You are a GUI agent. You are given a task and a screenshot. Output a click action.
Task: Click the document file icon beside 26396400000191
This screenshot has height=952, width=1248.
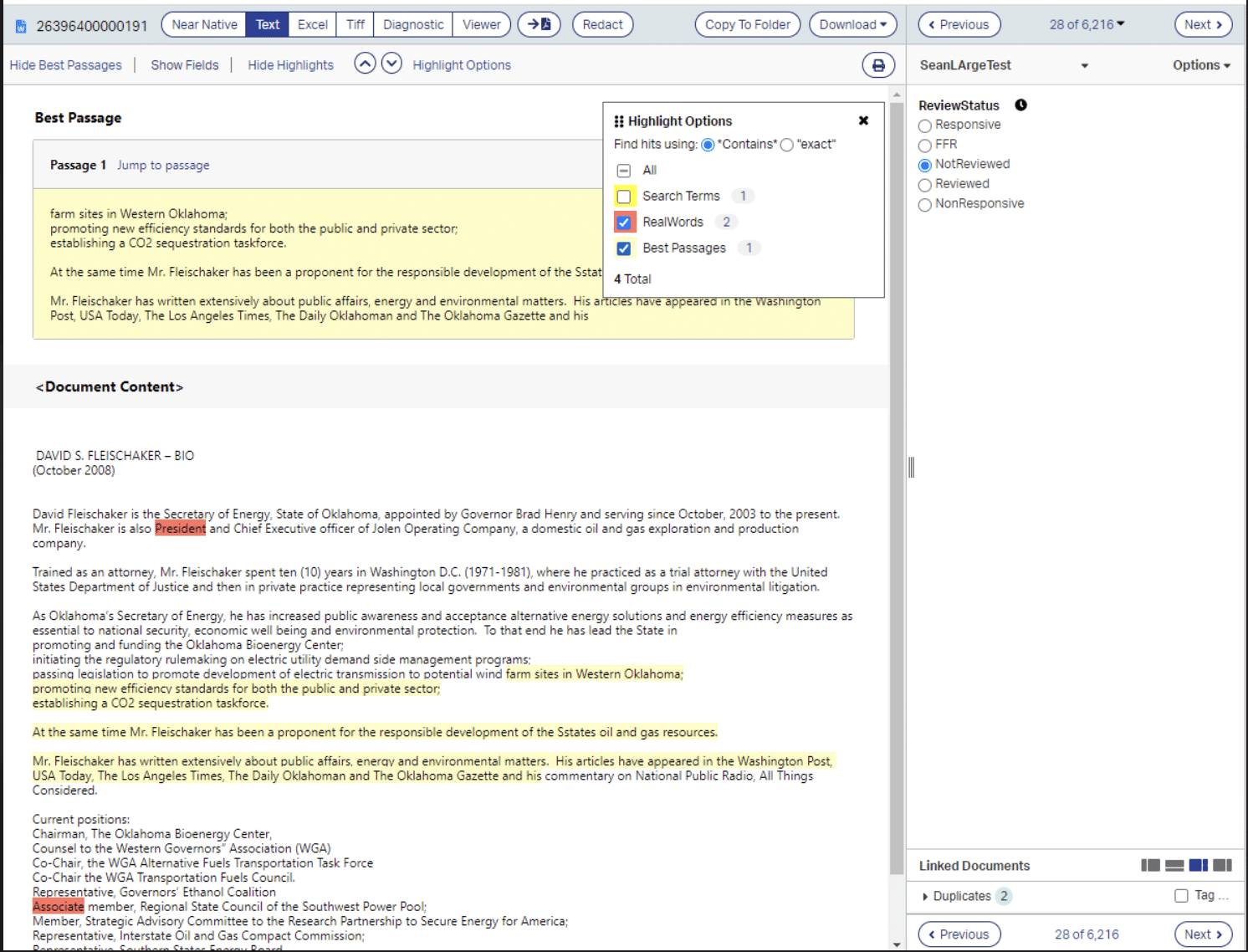click(21, 26)
